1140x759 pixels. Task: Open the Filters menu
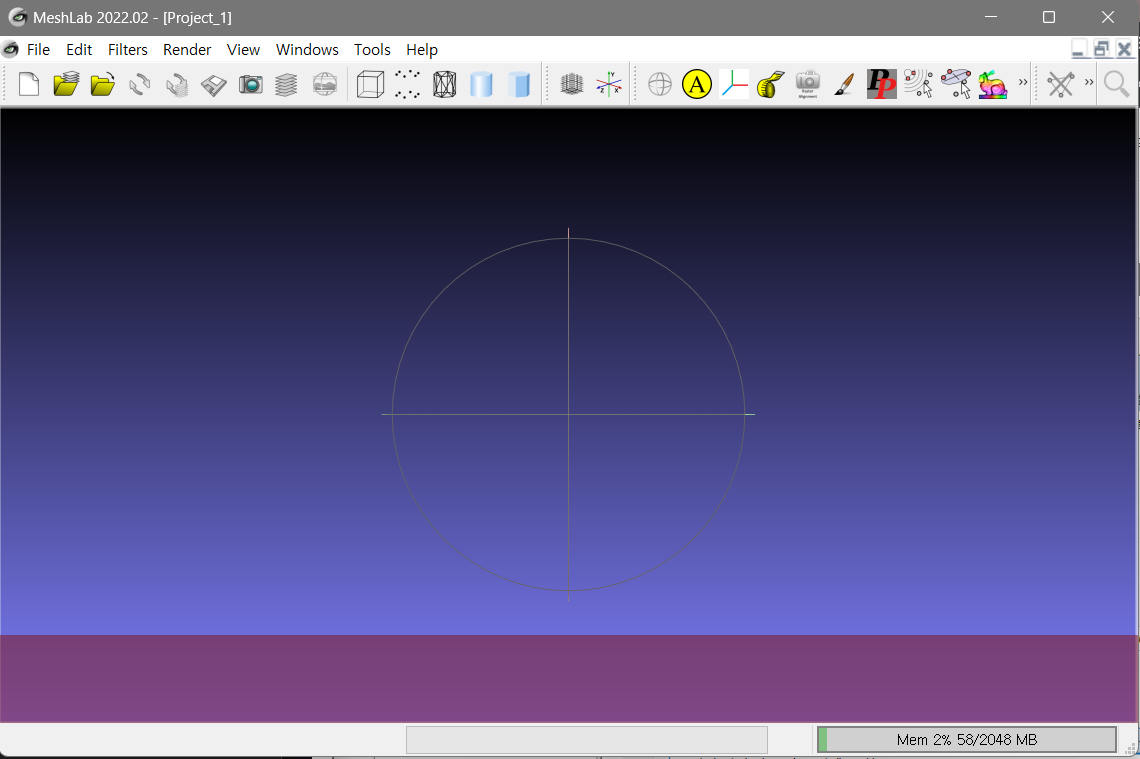128,49
